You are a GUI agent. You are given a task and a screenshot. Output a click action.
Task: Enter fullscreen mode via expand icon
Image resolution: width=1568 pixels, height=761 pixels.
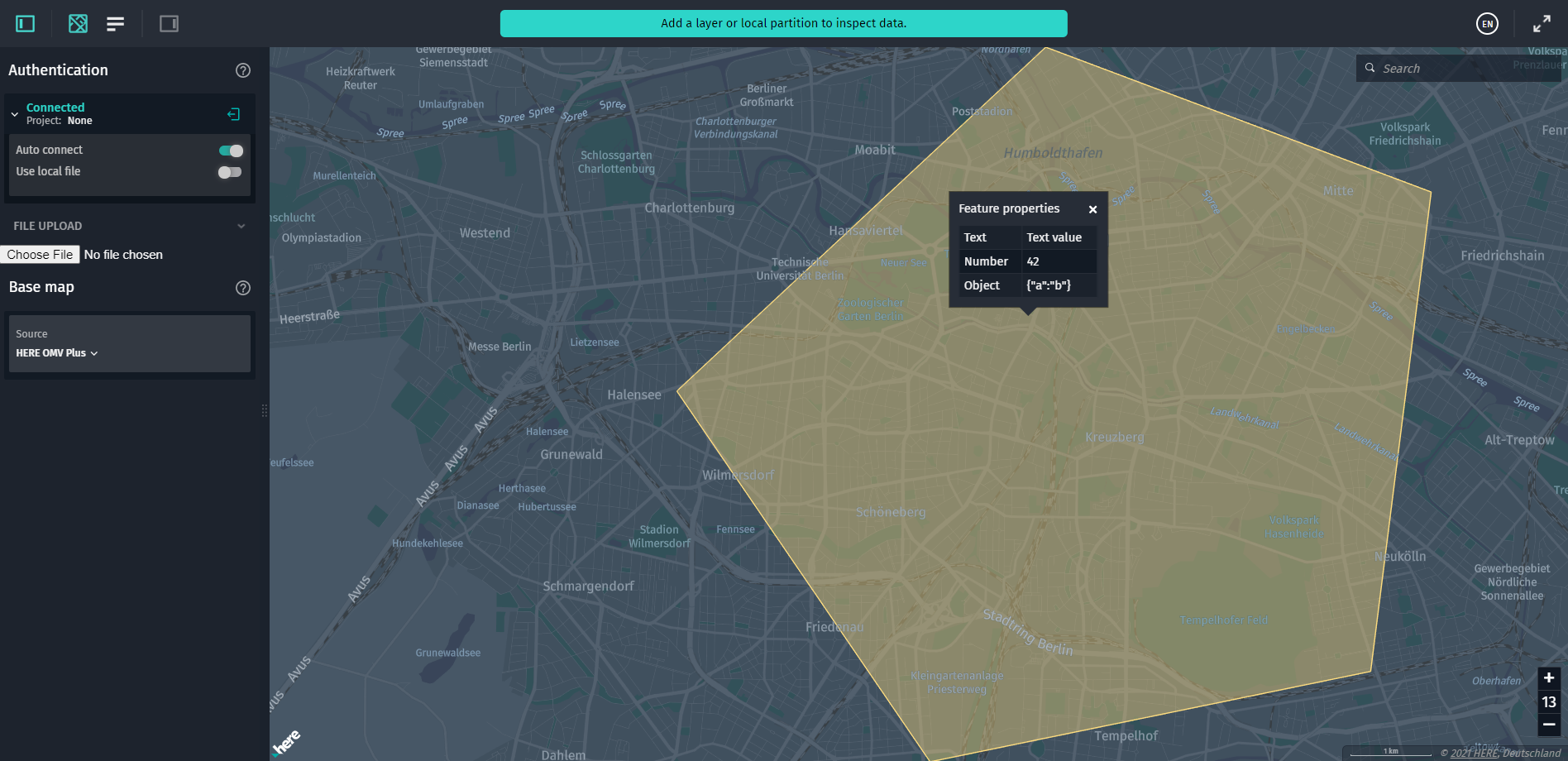[x=1542, y=24]
